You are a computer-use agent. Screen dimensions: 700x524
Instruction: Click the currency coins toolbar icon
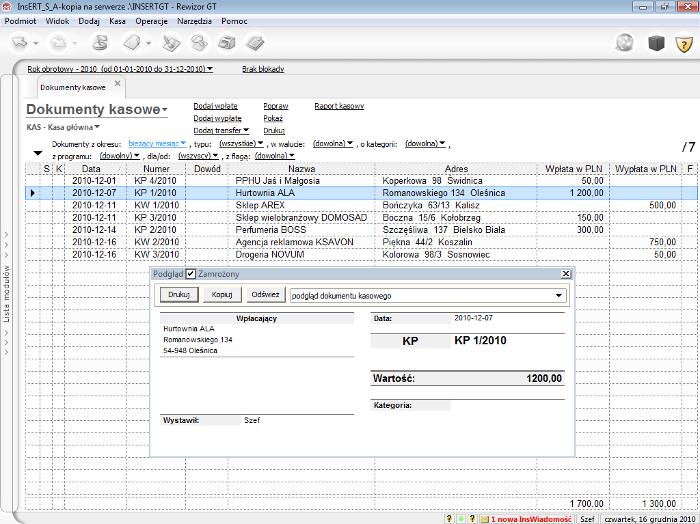(100, 43)
